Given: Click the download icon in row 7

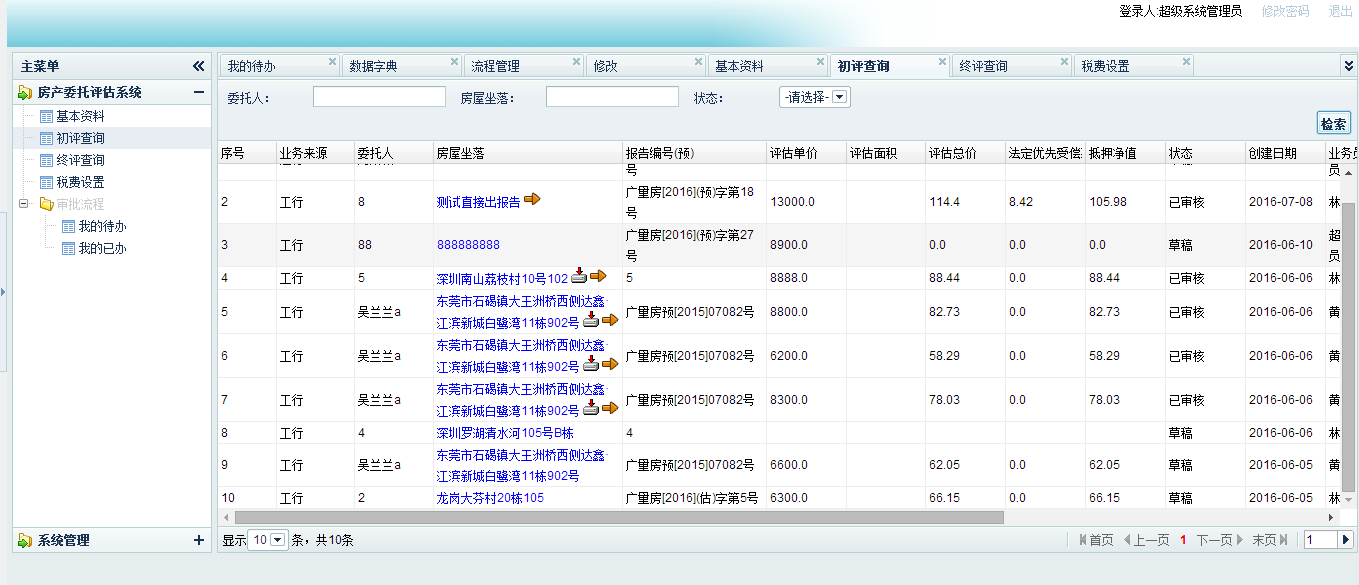Looking at the screenshot, I should pyautogui.click(x=591, y=408).
